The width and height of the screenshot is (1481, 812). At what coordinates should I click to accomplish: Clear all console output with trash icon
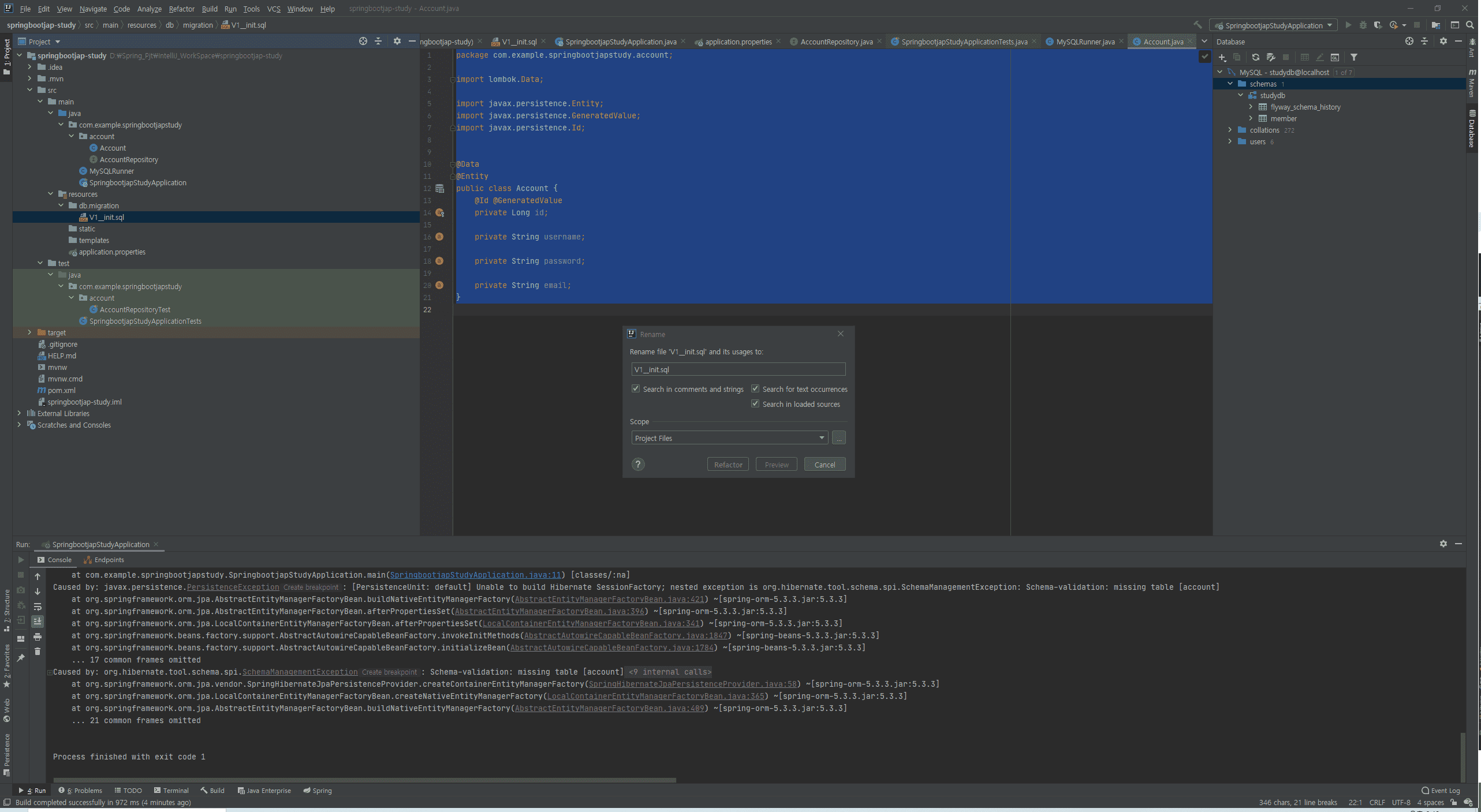(x=38, y=652)
